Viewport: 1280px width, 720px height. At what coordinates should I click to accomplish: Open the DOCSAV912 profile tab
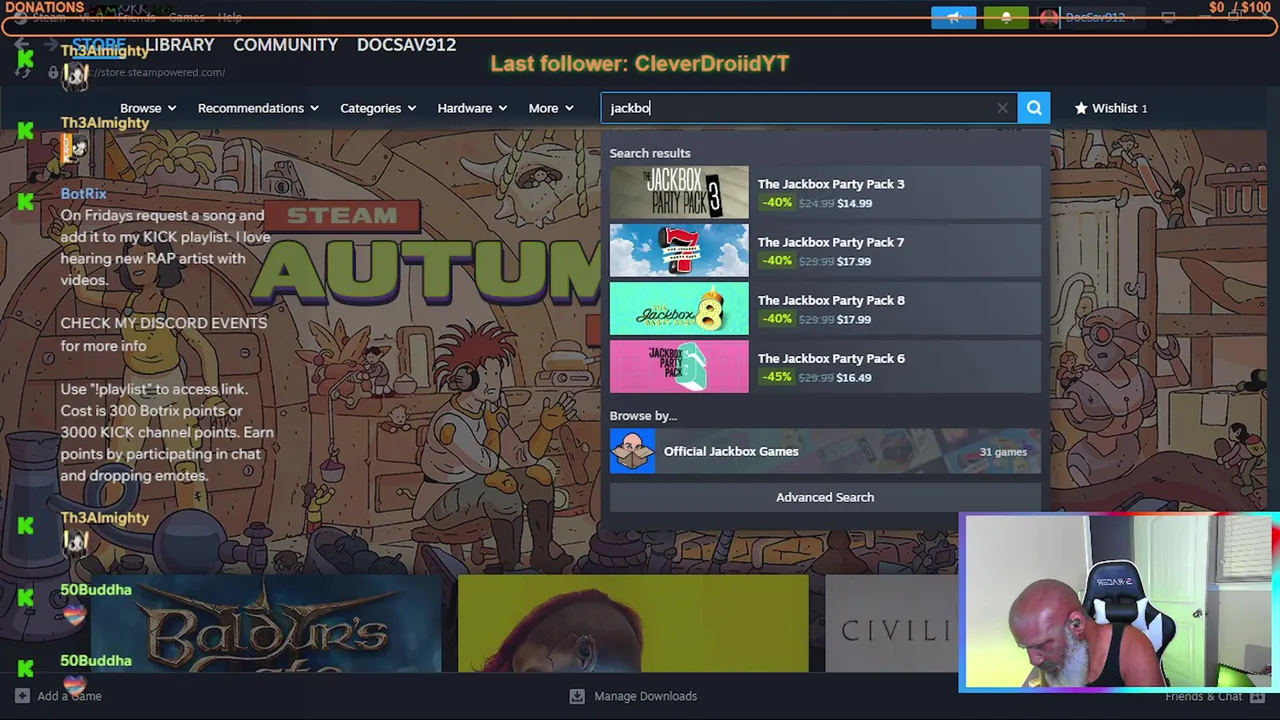406,45
